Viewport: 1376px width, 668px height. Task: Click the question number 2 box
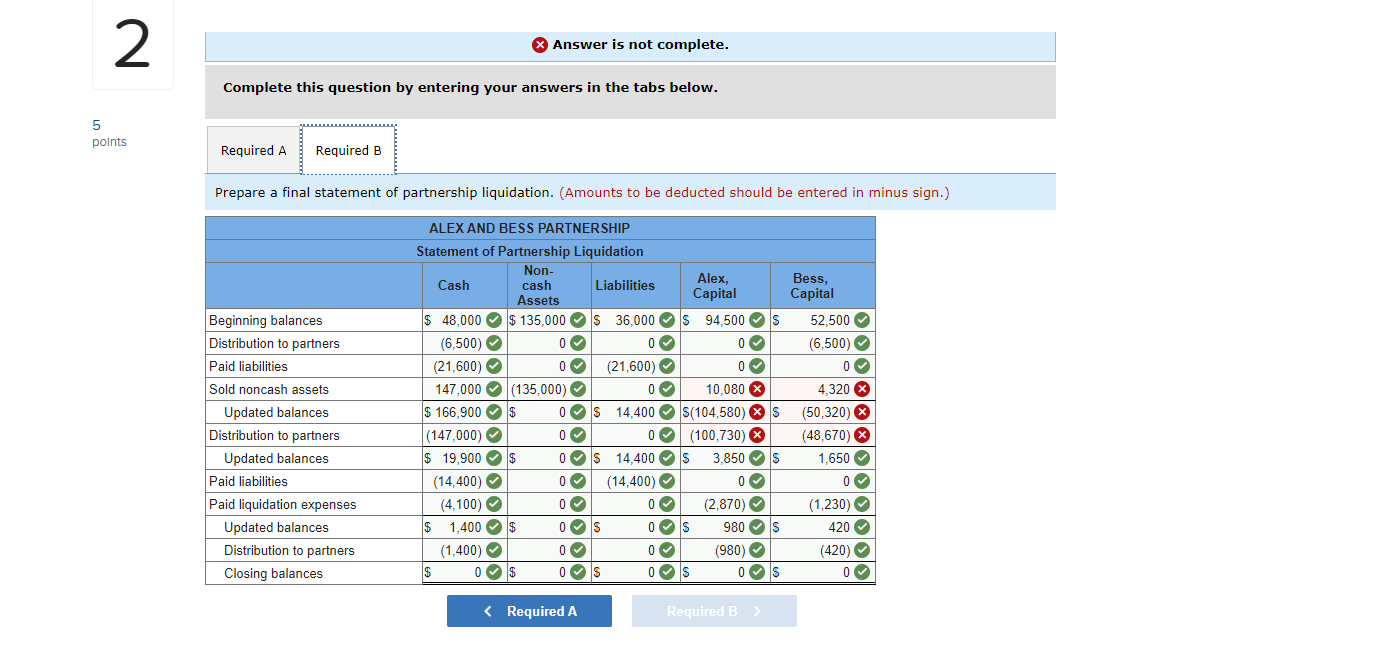132,44
